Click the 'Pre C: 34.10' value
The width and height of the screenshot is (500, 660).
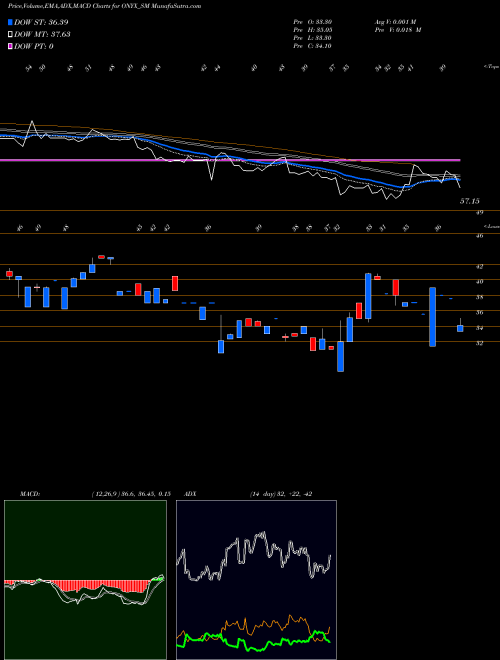pos(313,46)
